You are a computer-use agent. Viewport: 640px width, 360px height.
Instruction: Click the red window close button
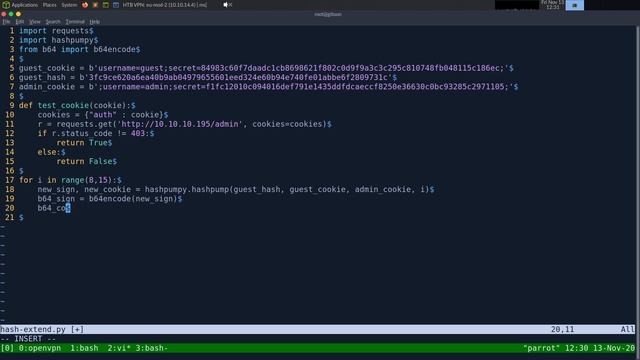click(x=4, y=14)
